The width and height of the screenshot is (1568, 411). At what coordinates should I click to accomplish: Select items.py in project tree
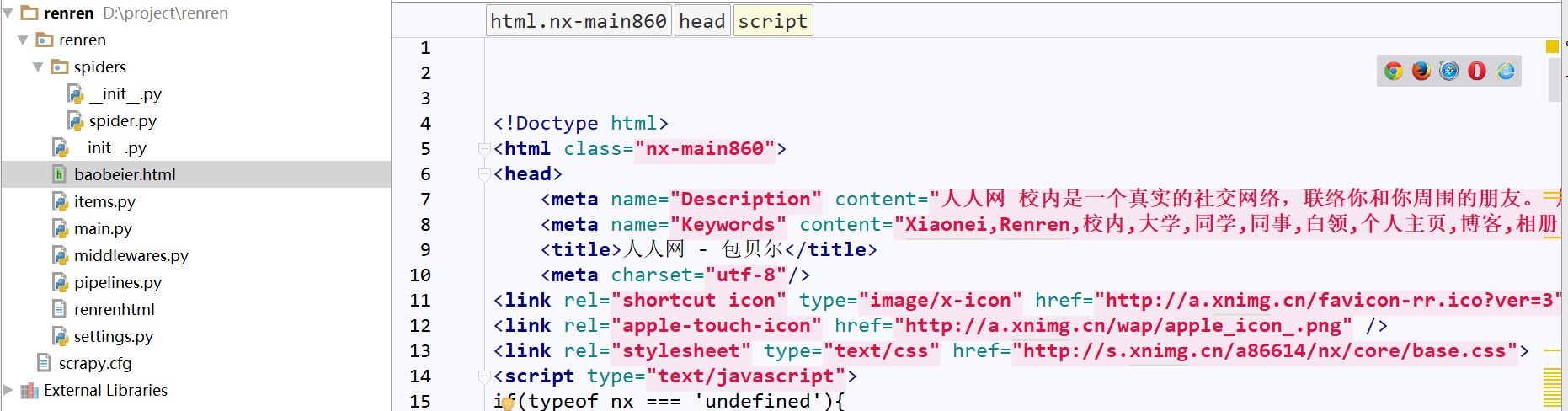(104, 201)
